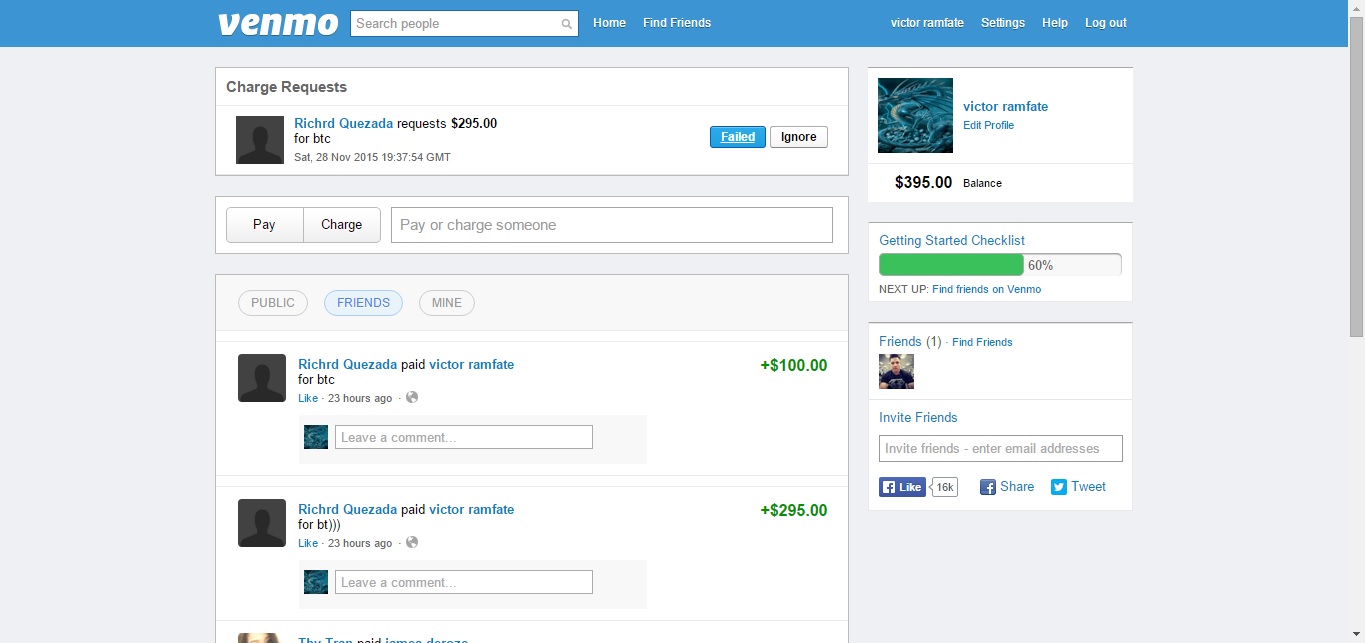Select the FRIENDS feed tab

(x=363, y=303)
